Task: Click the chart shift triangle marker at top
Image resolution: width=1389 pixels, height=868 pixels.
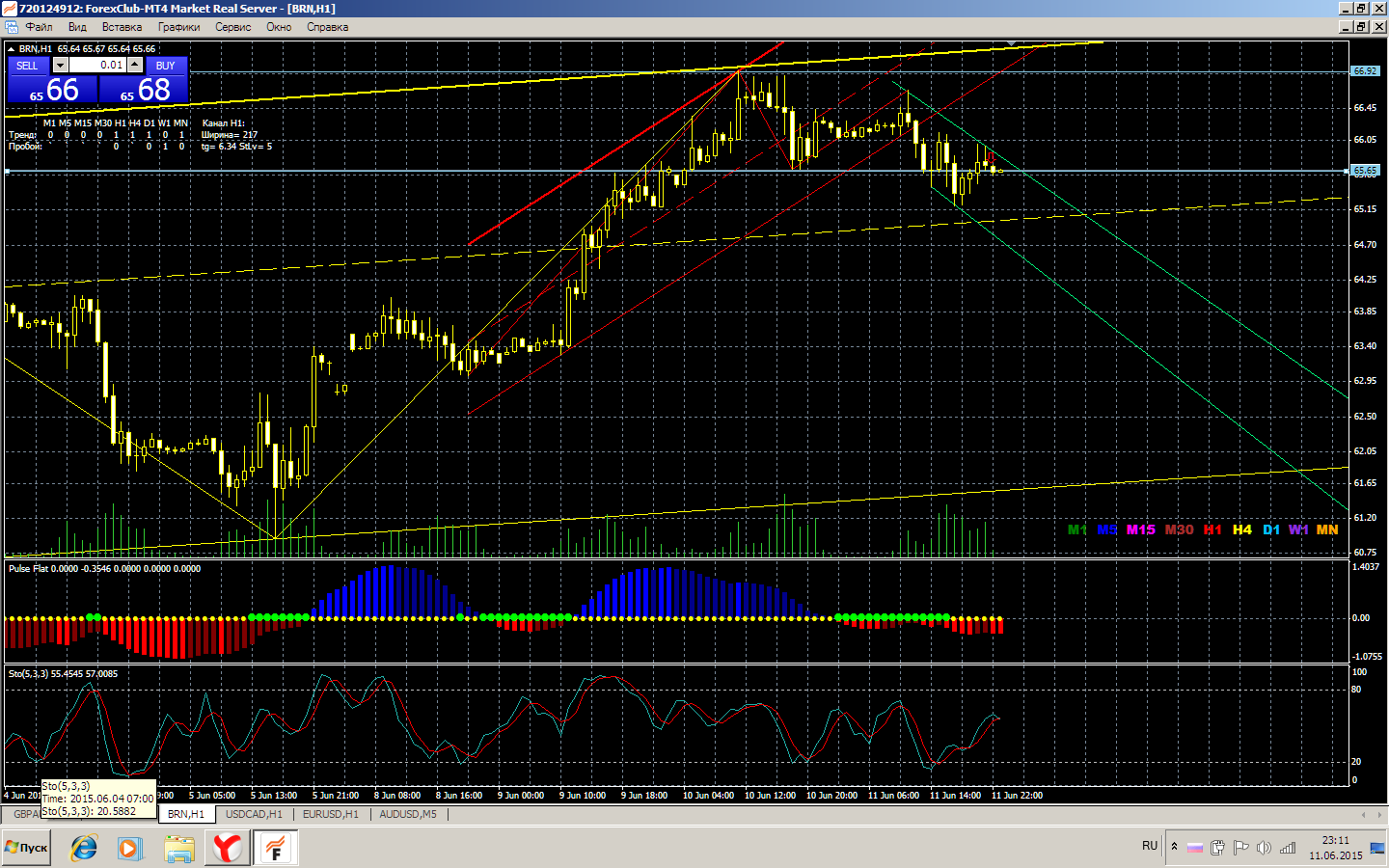Action: [1011, 43]
